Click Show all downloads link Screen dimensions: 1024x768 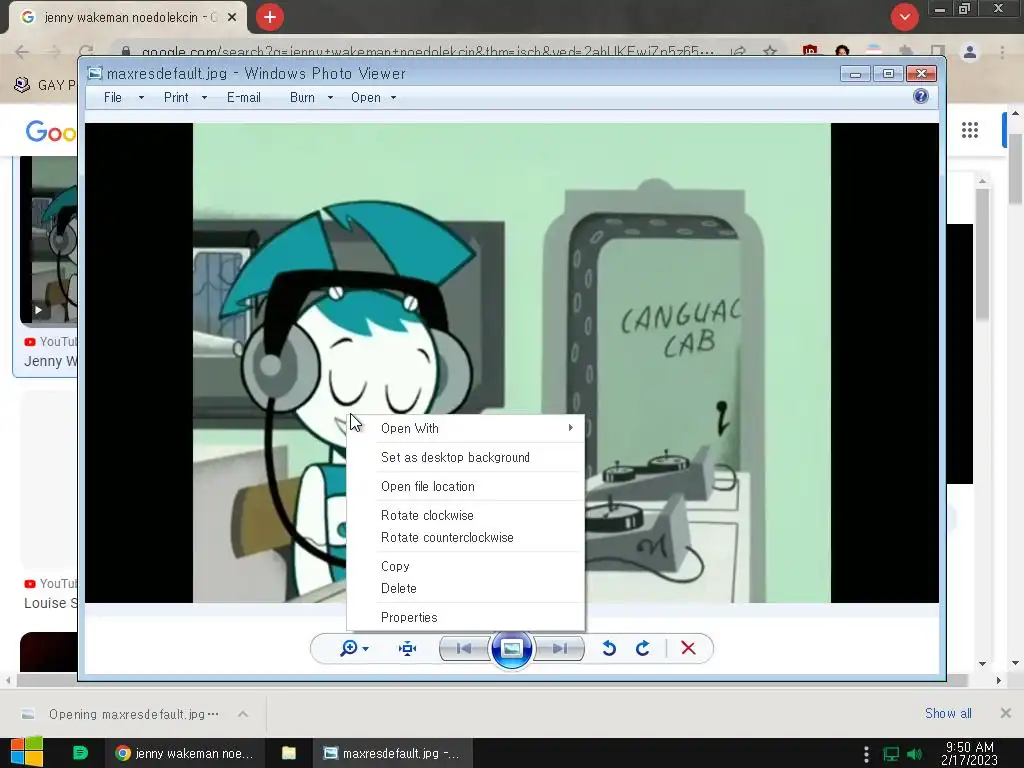tap(948, 713)
